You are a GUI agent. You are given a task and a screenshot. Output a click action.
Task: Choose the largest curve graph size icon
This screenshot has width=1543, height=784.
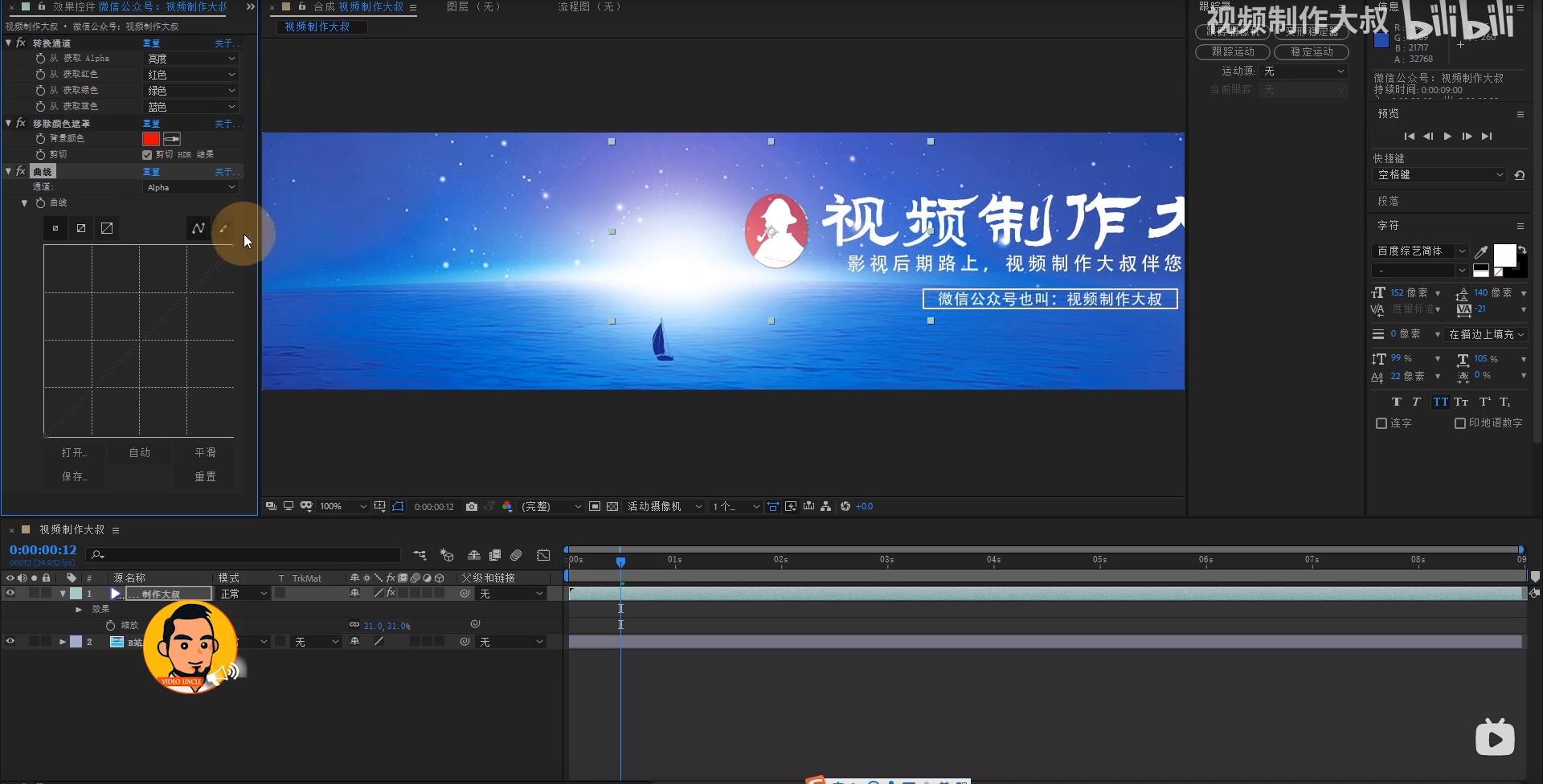point(107,228)
